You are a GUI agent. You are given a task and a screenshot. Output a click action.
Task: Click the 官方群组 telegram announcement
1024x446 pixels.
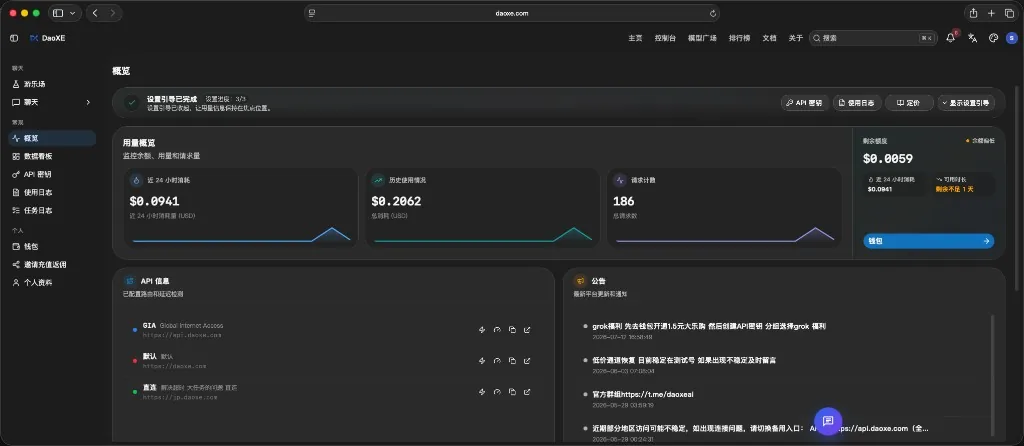(x=643, y=394)
